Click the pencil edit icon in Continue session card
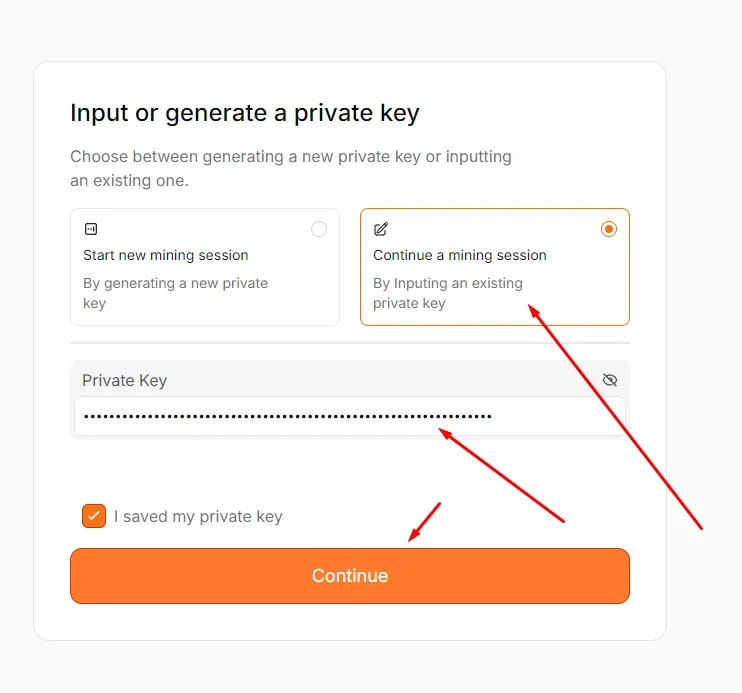Viewport: 742px width, 693px height. [x=381, y=229]
